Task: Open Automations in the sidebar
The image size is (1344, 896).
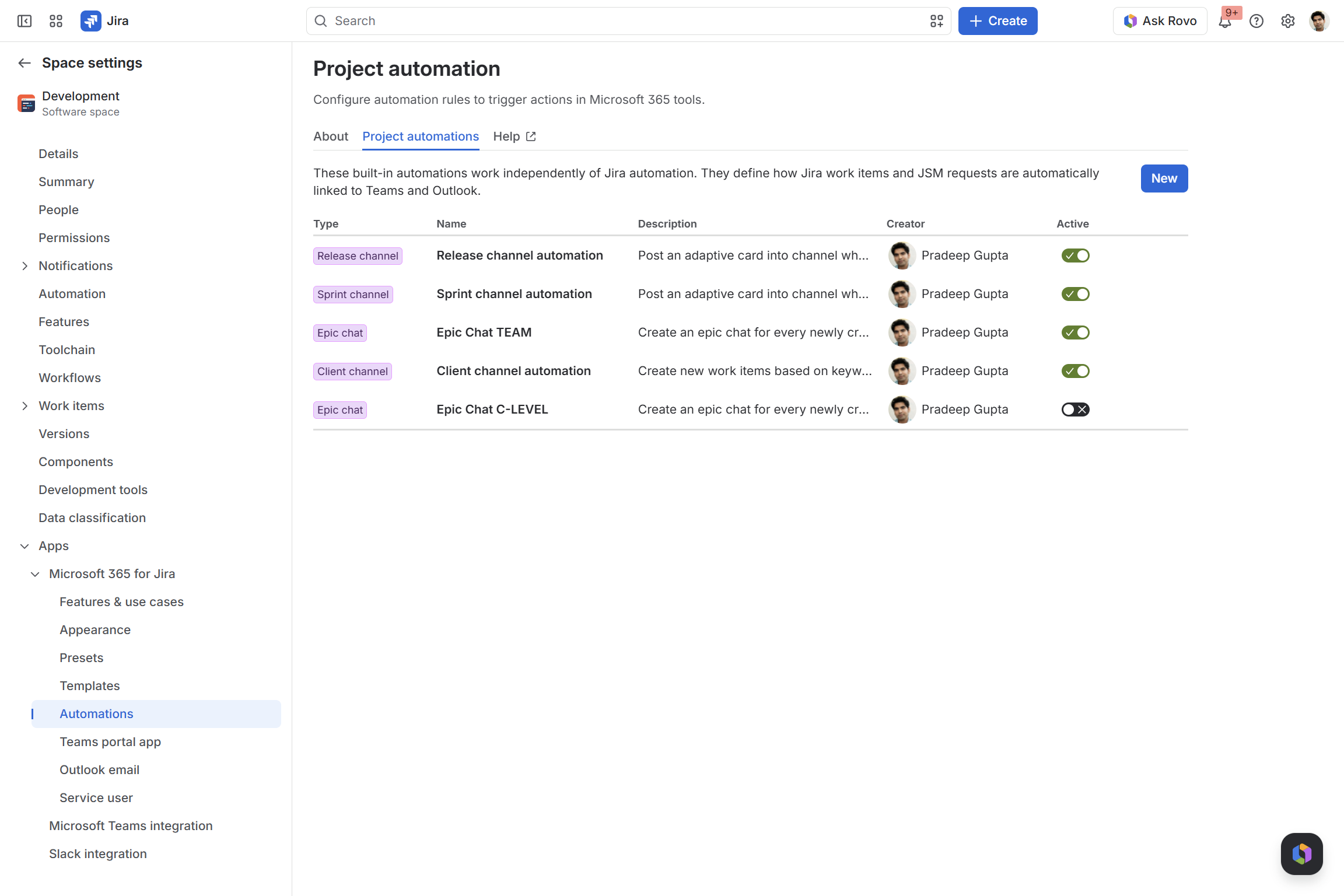Action: pos(156,714)
